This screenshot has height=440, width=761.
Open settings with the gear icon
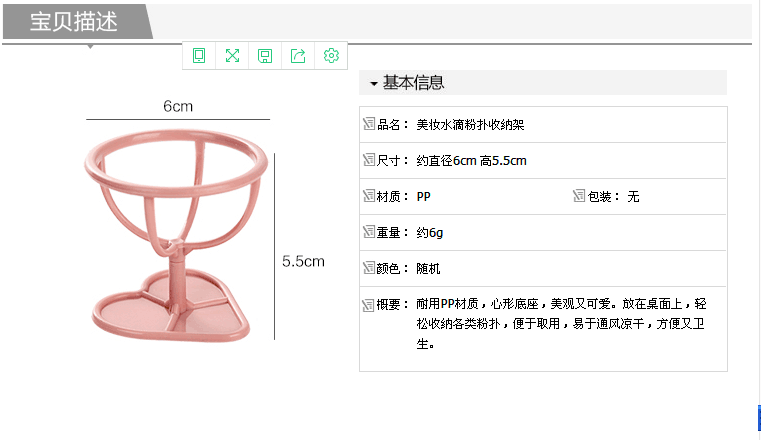tap(331, 56)
